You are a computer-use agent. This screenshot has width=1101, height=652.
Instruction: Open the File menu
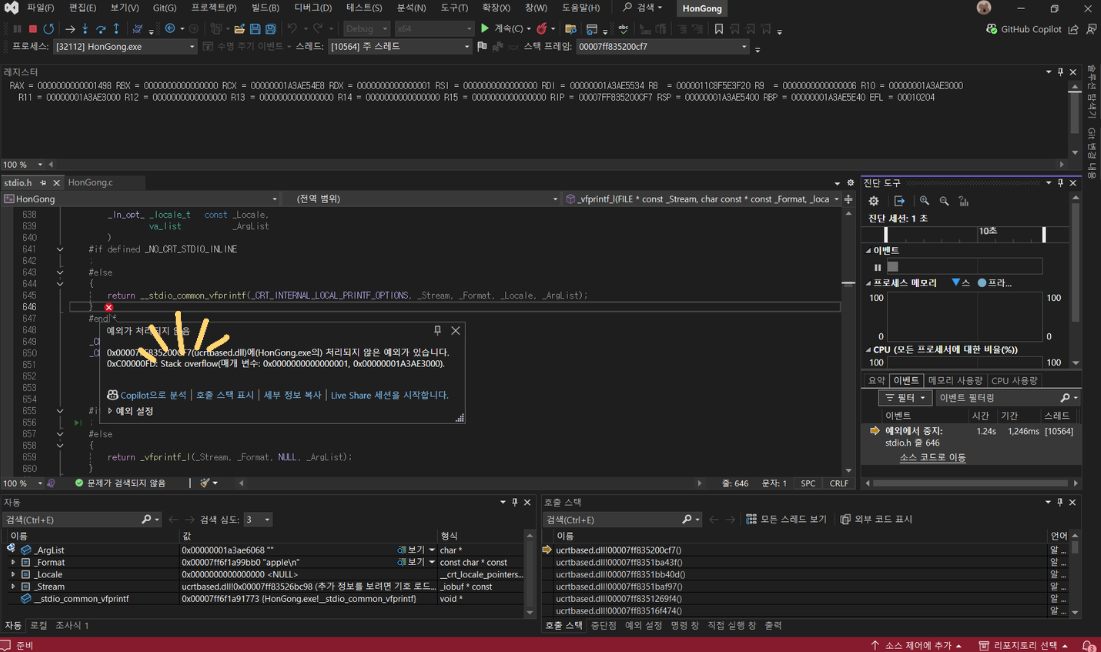coord(40,8)
